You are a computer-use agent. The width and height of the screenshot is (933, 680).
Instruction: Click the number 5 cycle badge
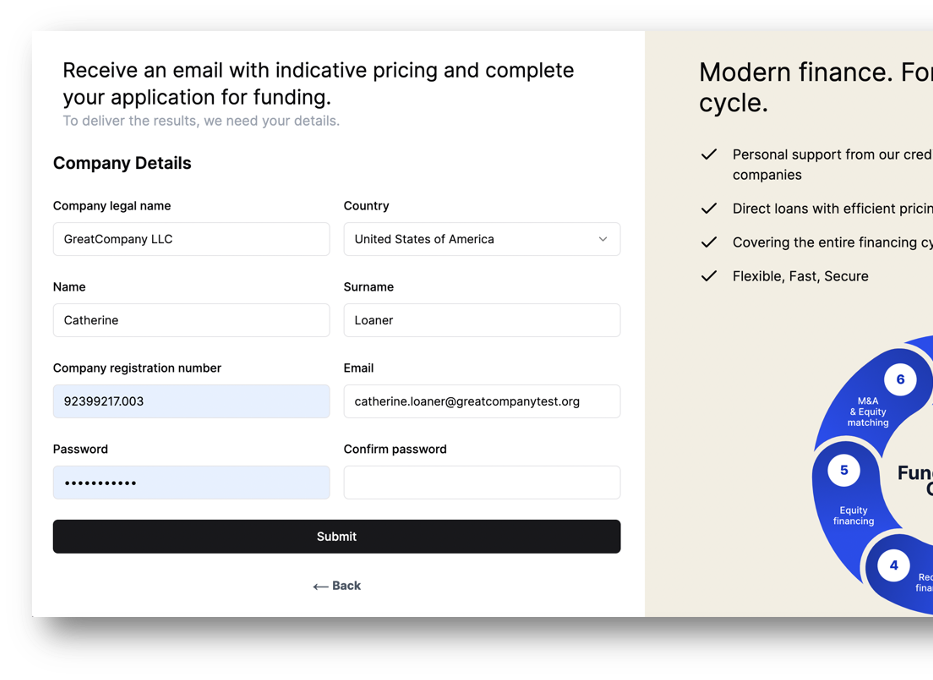[844, 470]
